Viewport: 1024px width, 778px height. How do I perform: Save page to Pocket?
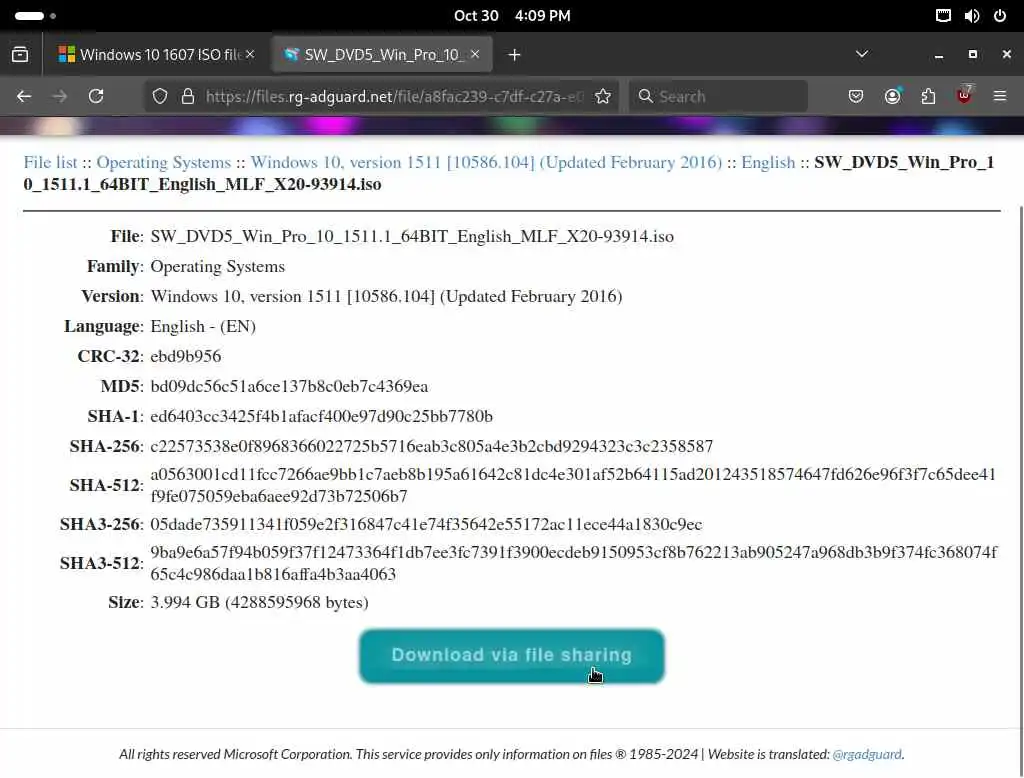pos(856,97)
